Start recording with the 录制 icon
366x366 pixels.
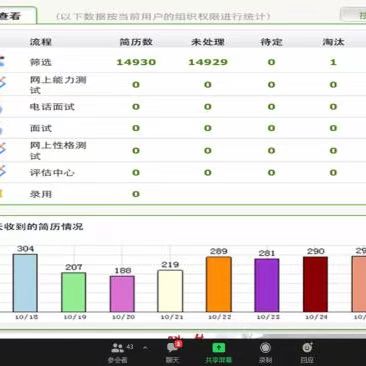[265, 348]
